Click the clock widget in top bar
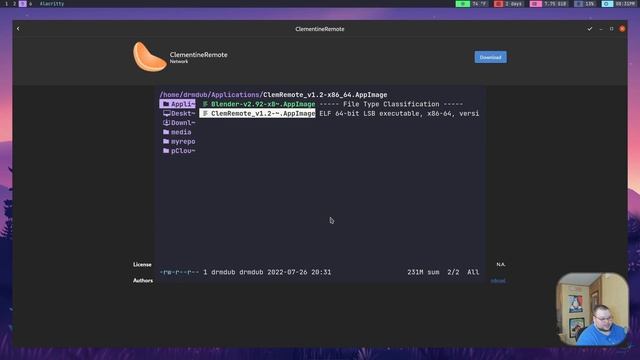This screenshot has width=640, height=360. [619, 4]
